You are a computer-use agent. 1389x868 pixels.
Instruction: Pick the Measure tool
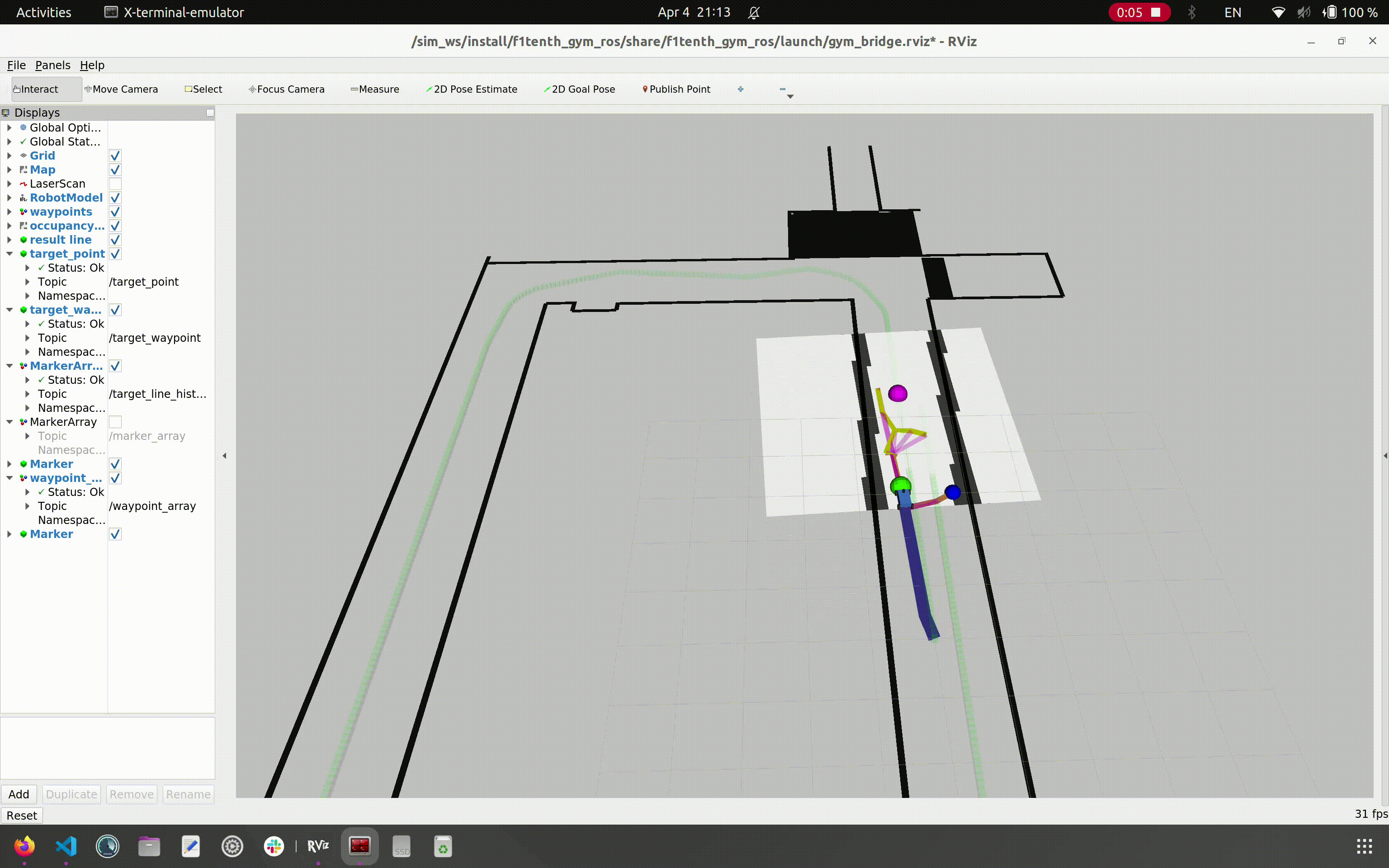[x=375, y=89]
